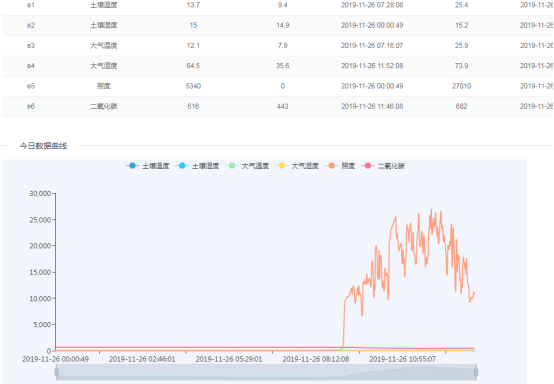Click the 30,000 y-axis label

(x=40, y=193)
